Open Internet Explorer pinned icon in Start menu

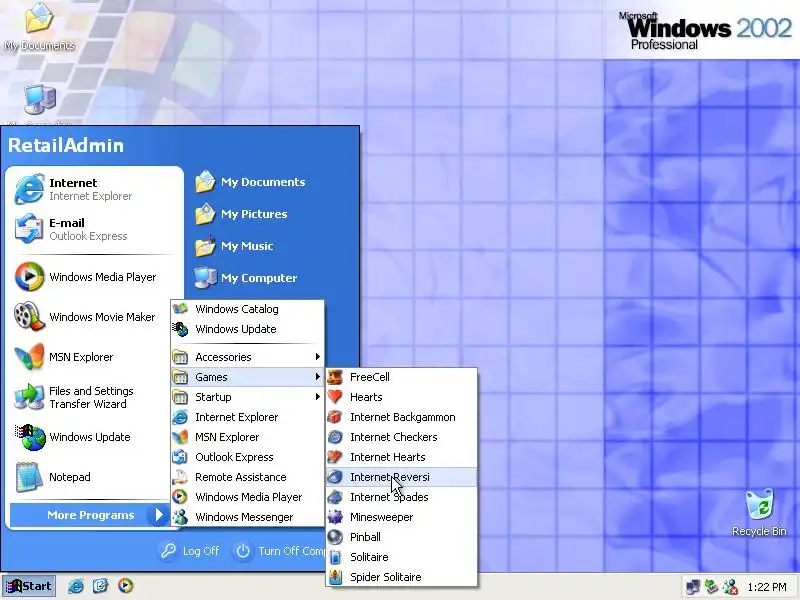pos(29,189)
